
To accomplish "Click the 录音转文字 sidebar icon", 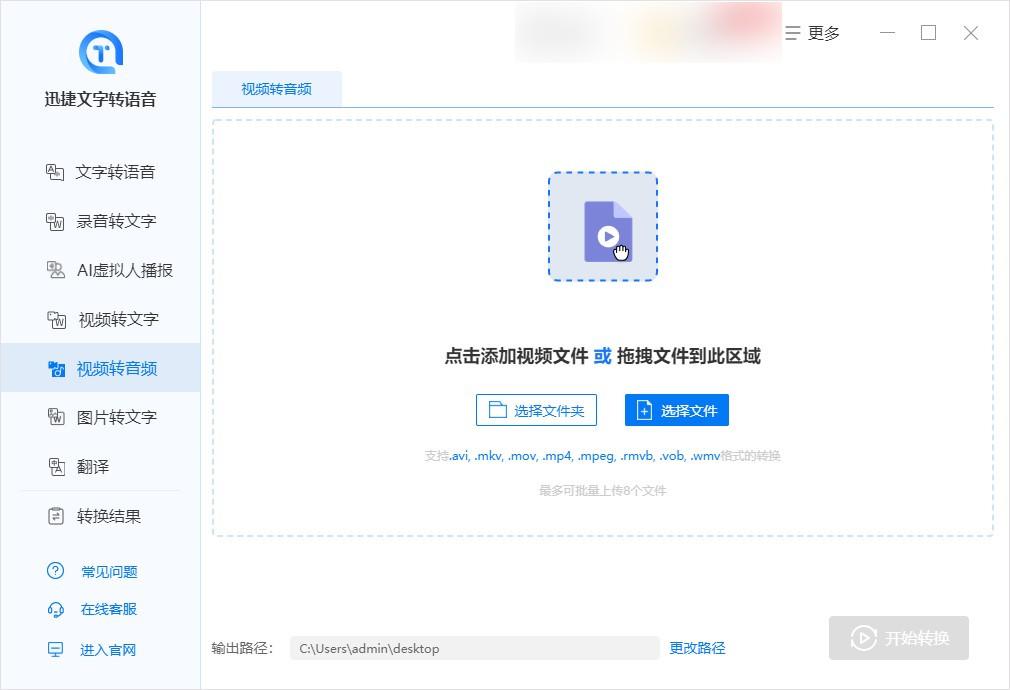I will tap(55, 222).
